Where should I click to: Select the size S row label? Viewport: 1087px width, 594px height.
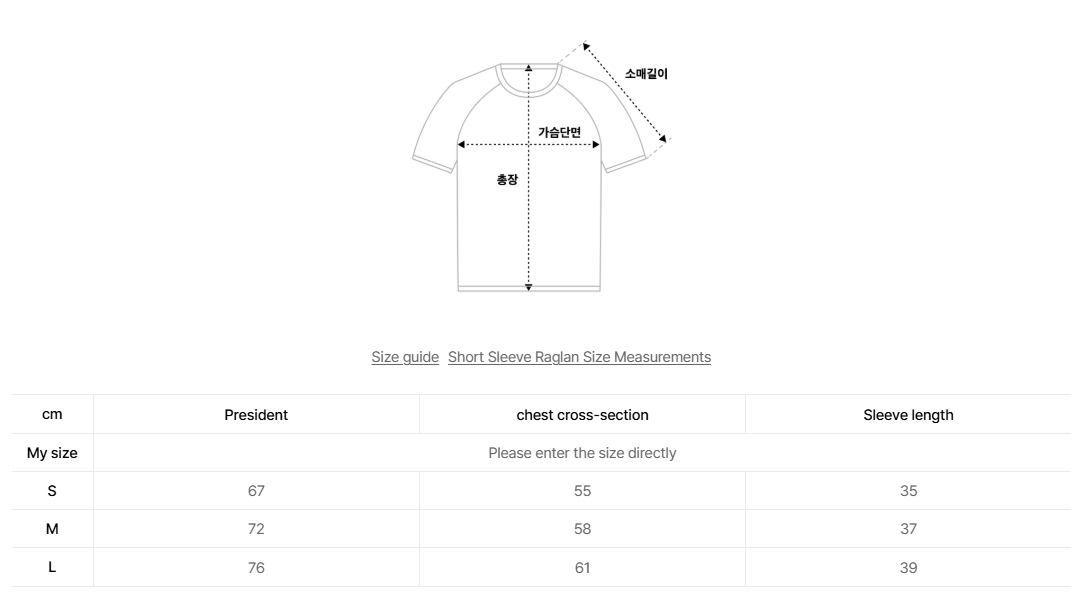coord(52,491)
